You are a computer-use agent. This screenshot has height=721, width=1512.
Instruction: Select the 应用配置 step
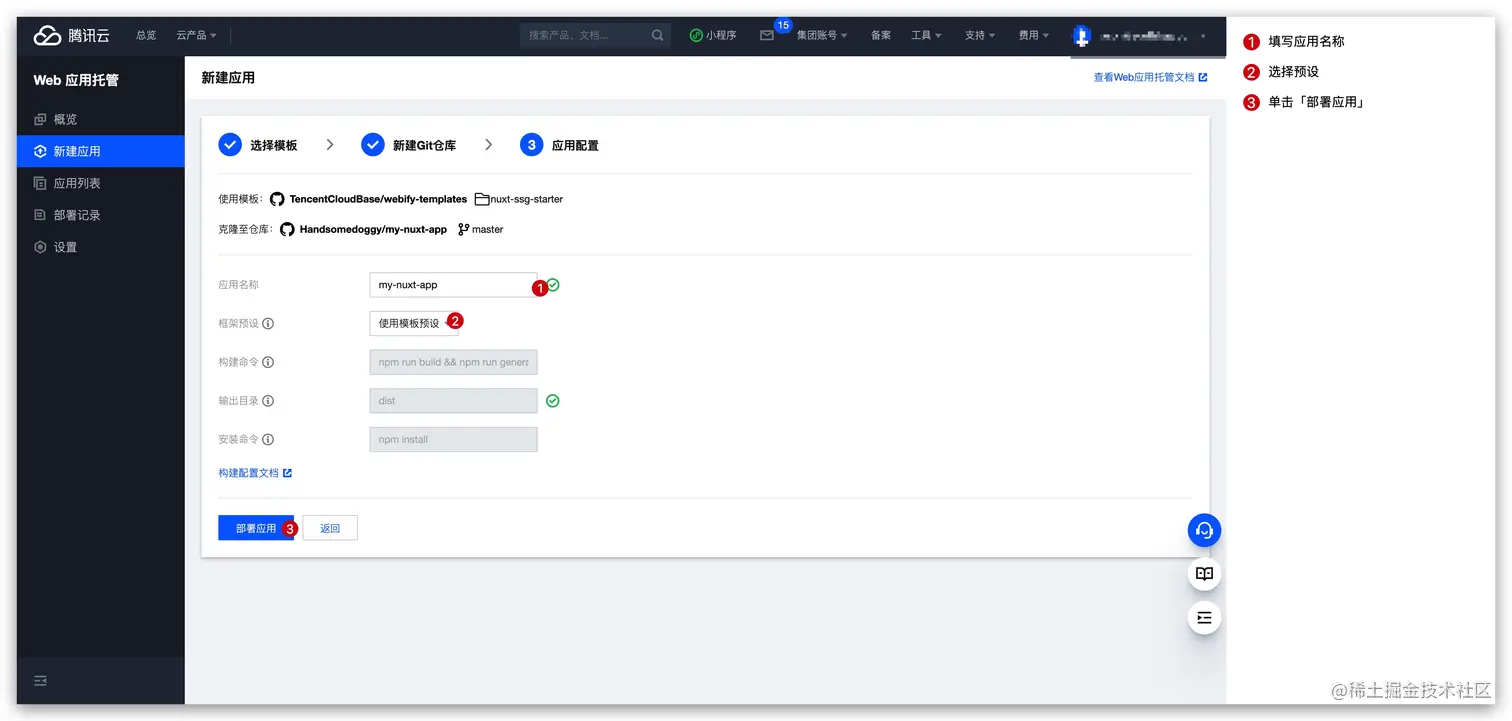559,145
